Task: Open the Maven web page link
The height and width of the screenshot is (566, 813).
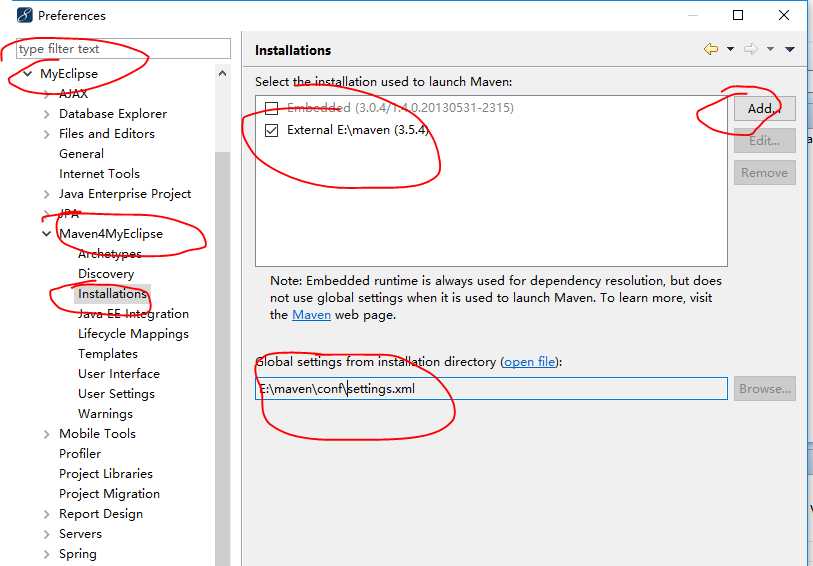Action: click(311, 315)
